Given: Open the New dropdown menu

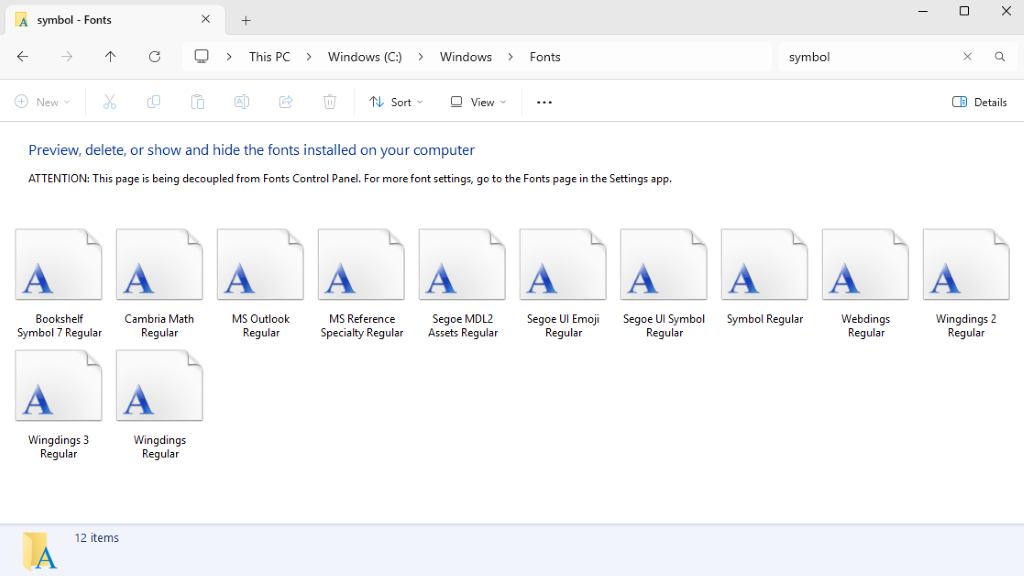Looking at the screenshot, I should (42, 102).
